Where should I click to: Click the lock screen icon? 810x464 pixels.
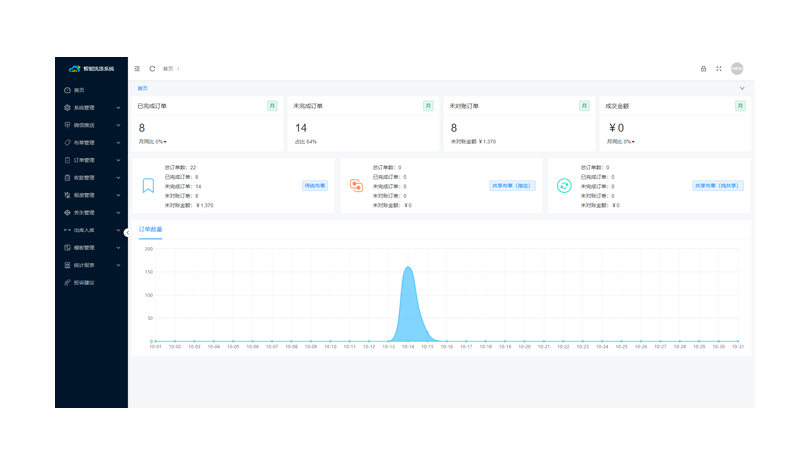(703, 69)
